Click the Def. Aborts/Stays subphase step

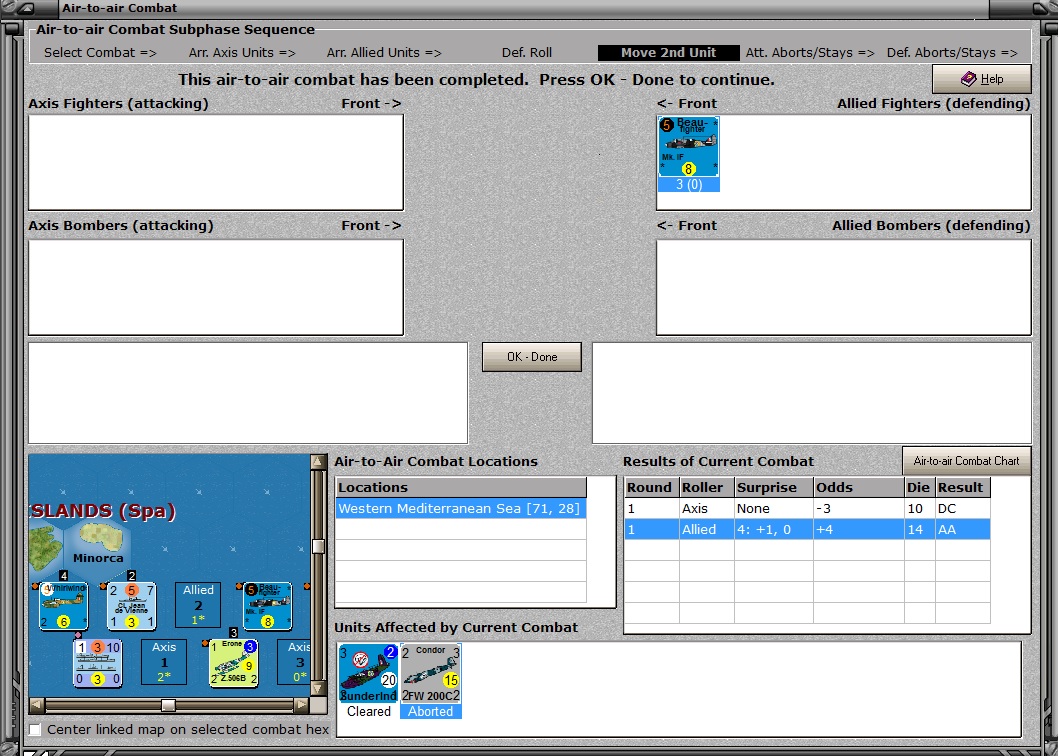coord(952,53)
